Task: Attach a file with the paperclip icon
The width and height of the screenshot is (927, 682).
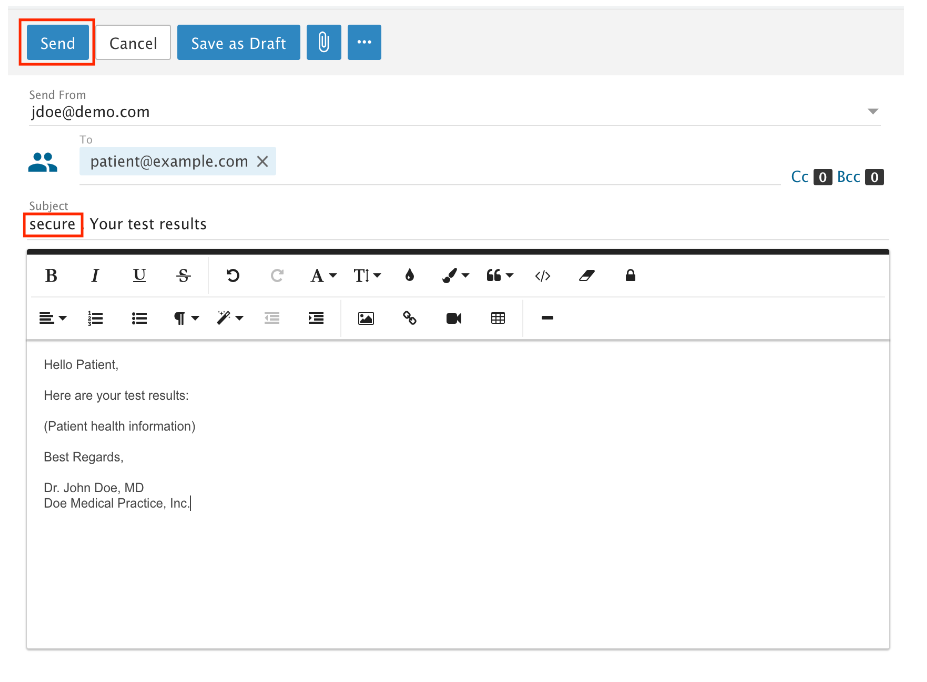Action: (x=324, y=43)
